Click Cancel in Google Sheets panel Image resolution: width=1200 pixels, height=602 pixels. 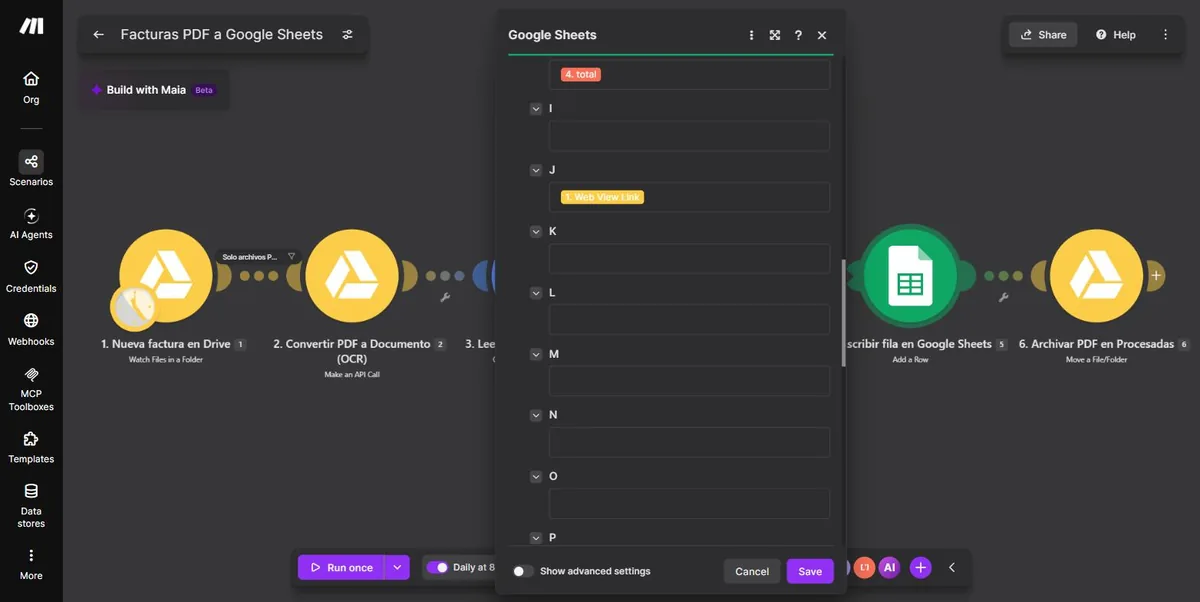[752, 571]
